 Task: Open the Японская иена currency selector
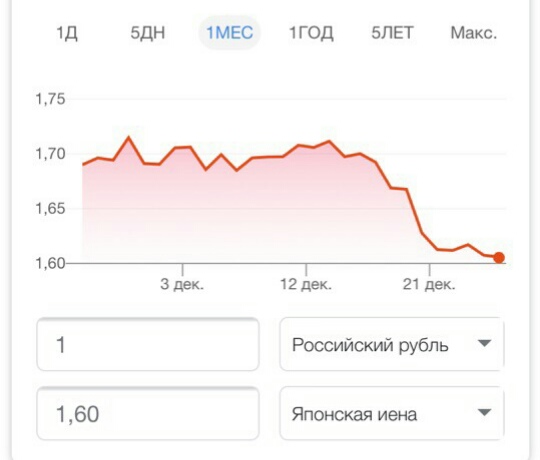click(392, 413)
